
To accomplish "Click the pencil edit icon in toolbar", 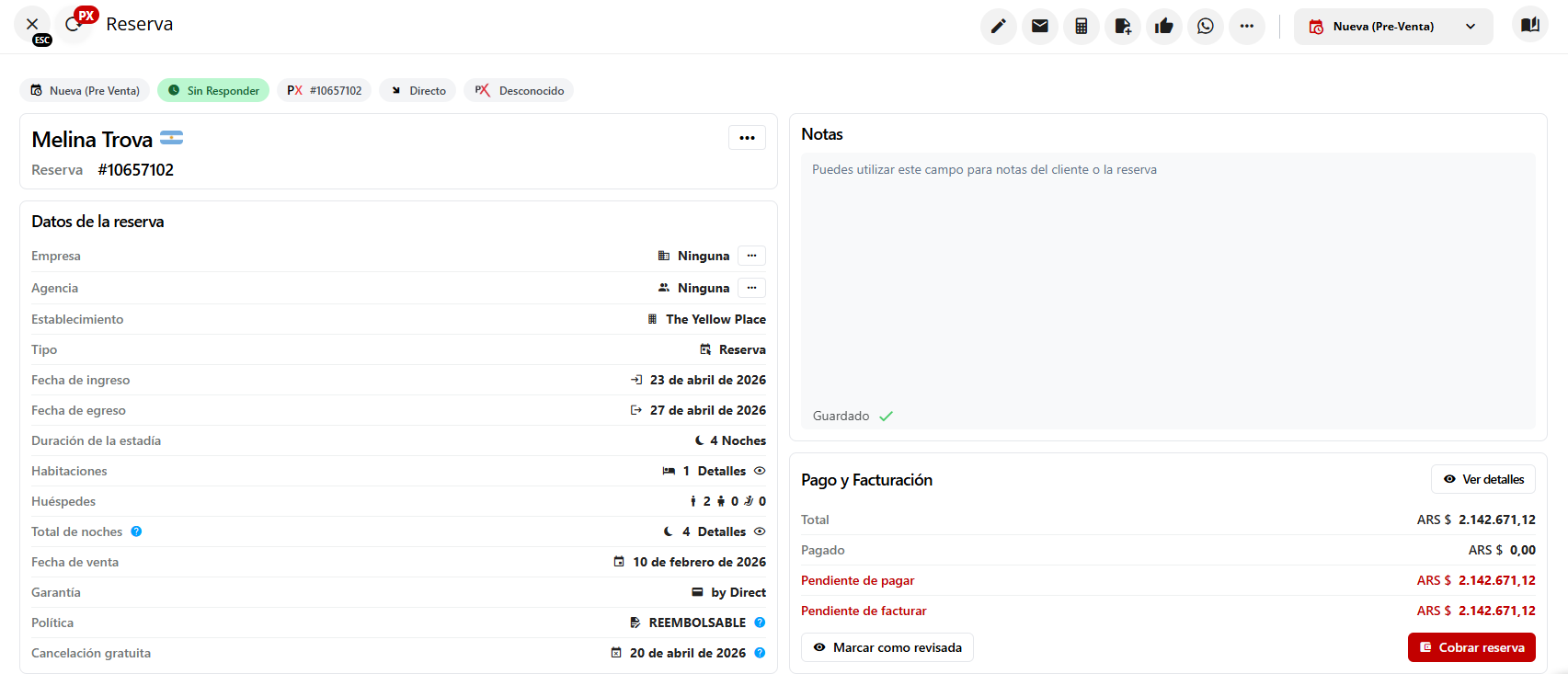I will tap(998, 27).
